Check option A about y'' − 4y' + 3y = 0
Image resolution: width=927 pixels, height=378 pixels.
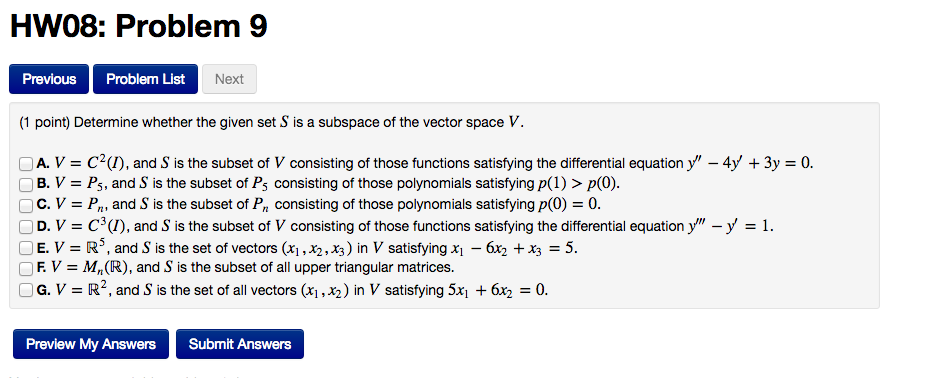pyautogui.click(x=25, y=163)
